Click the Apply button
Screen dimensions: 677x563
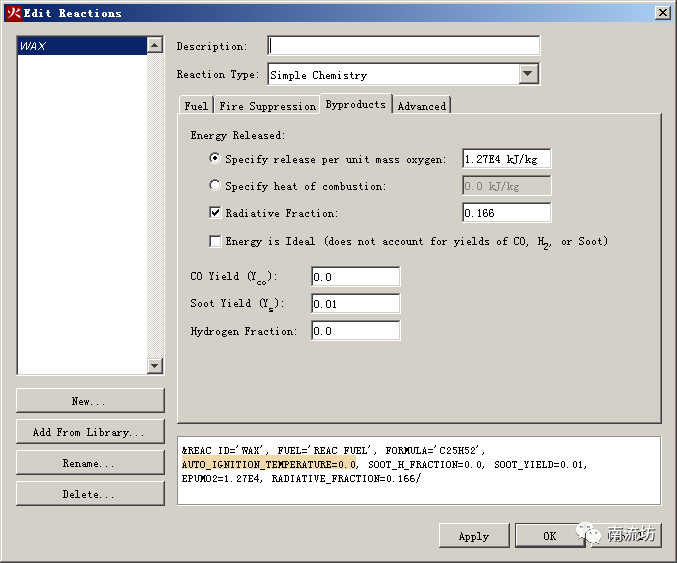click(473, 536)
